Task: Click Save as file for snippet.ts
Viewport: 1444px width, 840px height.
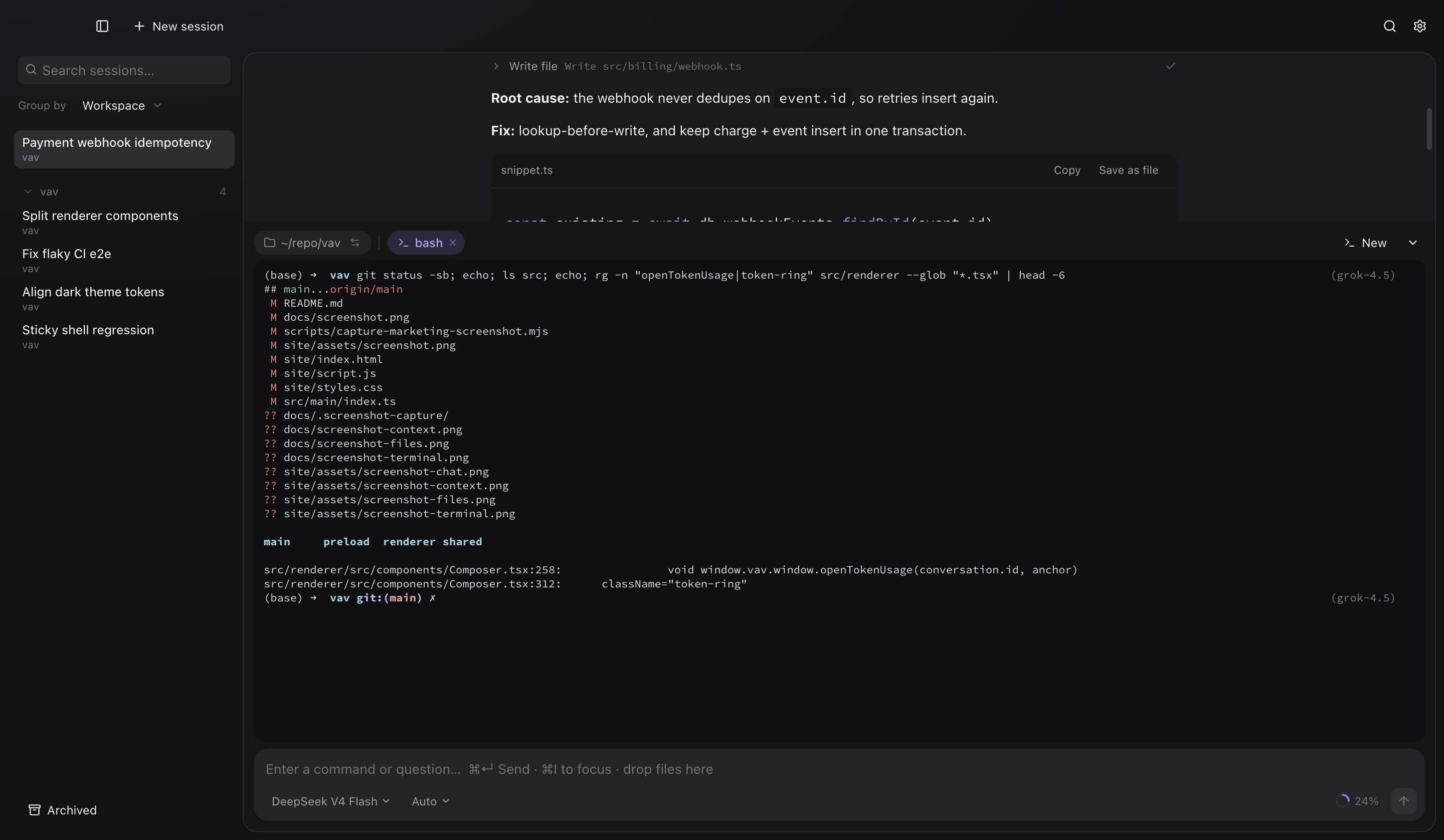Action: pyautogui.click(x=1128, y=170)
